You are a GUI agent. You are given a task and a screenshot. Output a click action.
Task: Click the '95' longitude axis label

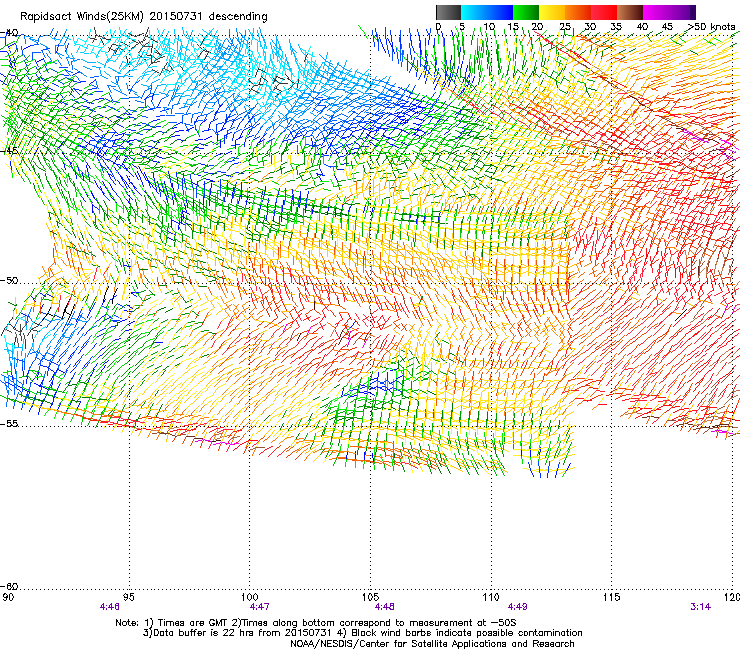point(129,597)
